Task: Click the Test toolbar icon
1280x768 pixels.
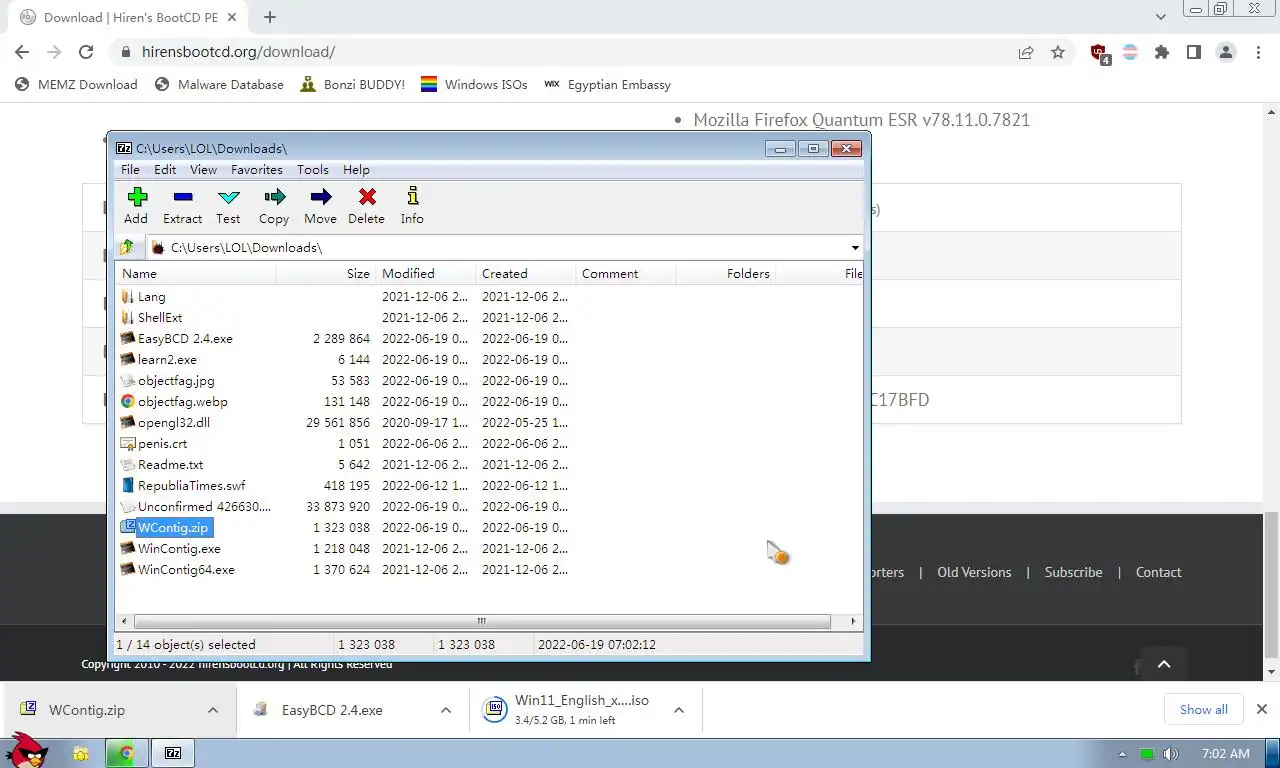Action: pyautogui.click(x=229, y=197)
